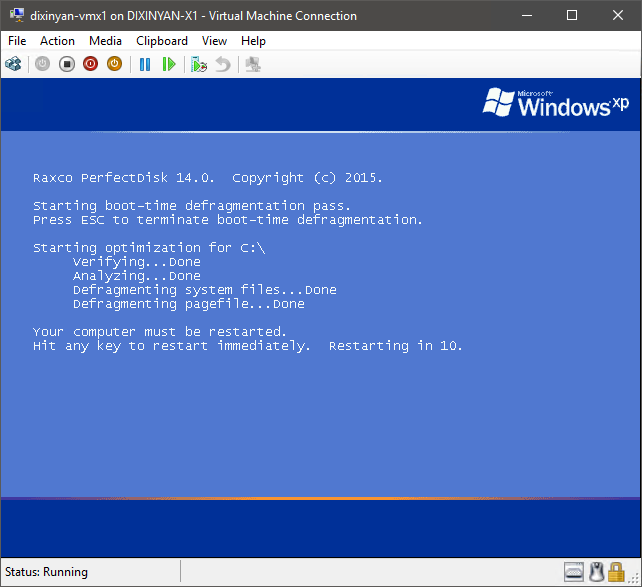Click "Restarting in 10." text

(x=396, y=346)
